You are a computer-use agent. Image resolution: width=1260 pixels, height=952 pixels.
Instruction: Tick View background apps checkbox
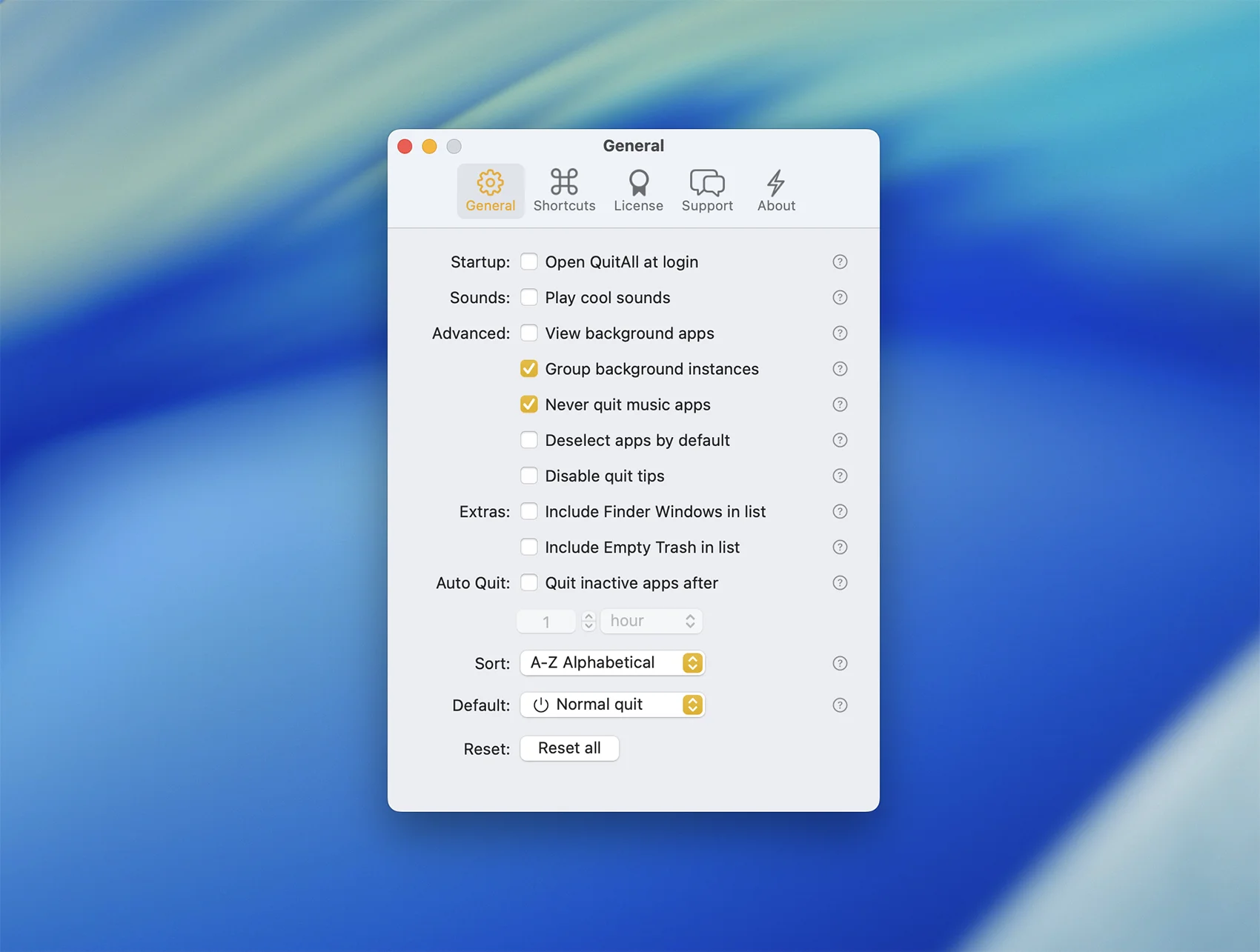pos(529,333)
